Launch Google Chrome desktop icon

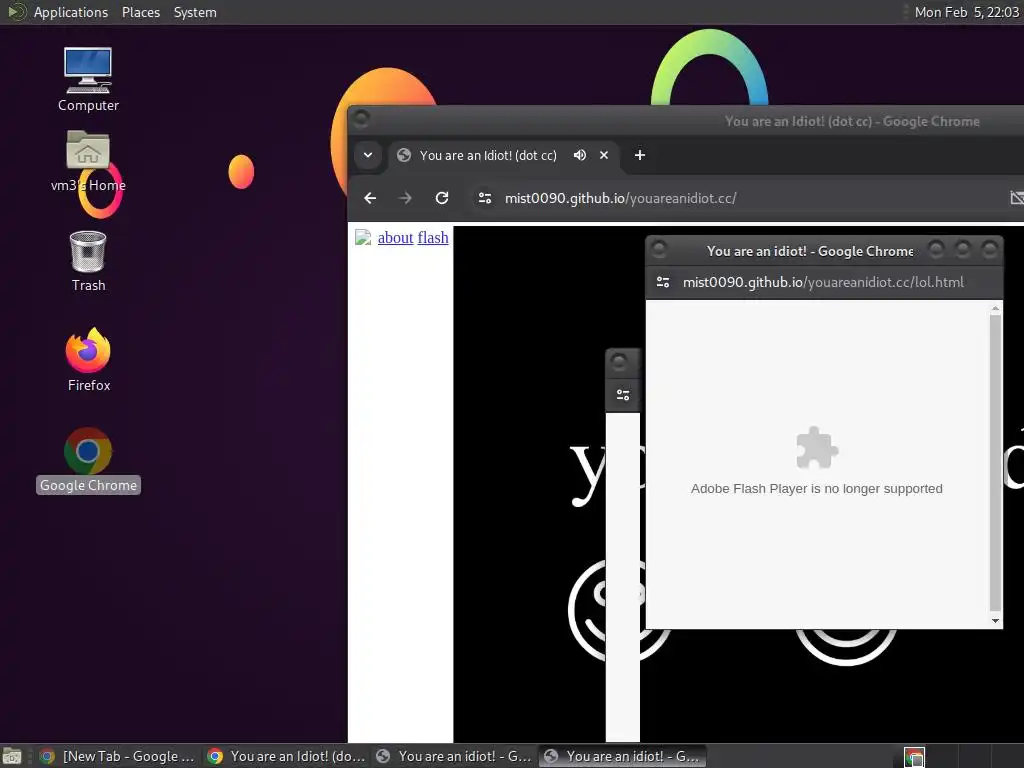(x=88, y=460)
